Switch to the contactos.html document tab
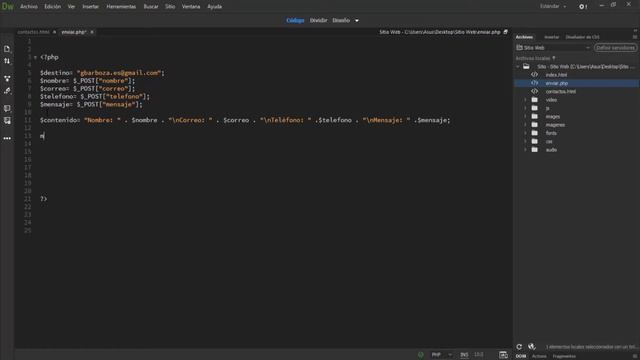This screenshot has width=640, height=360. [33, 32]
